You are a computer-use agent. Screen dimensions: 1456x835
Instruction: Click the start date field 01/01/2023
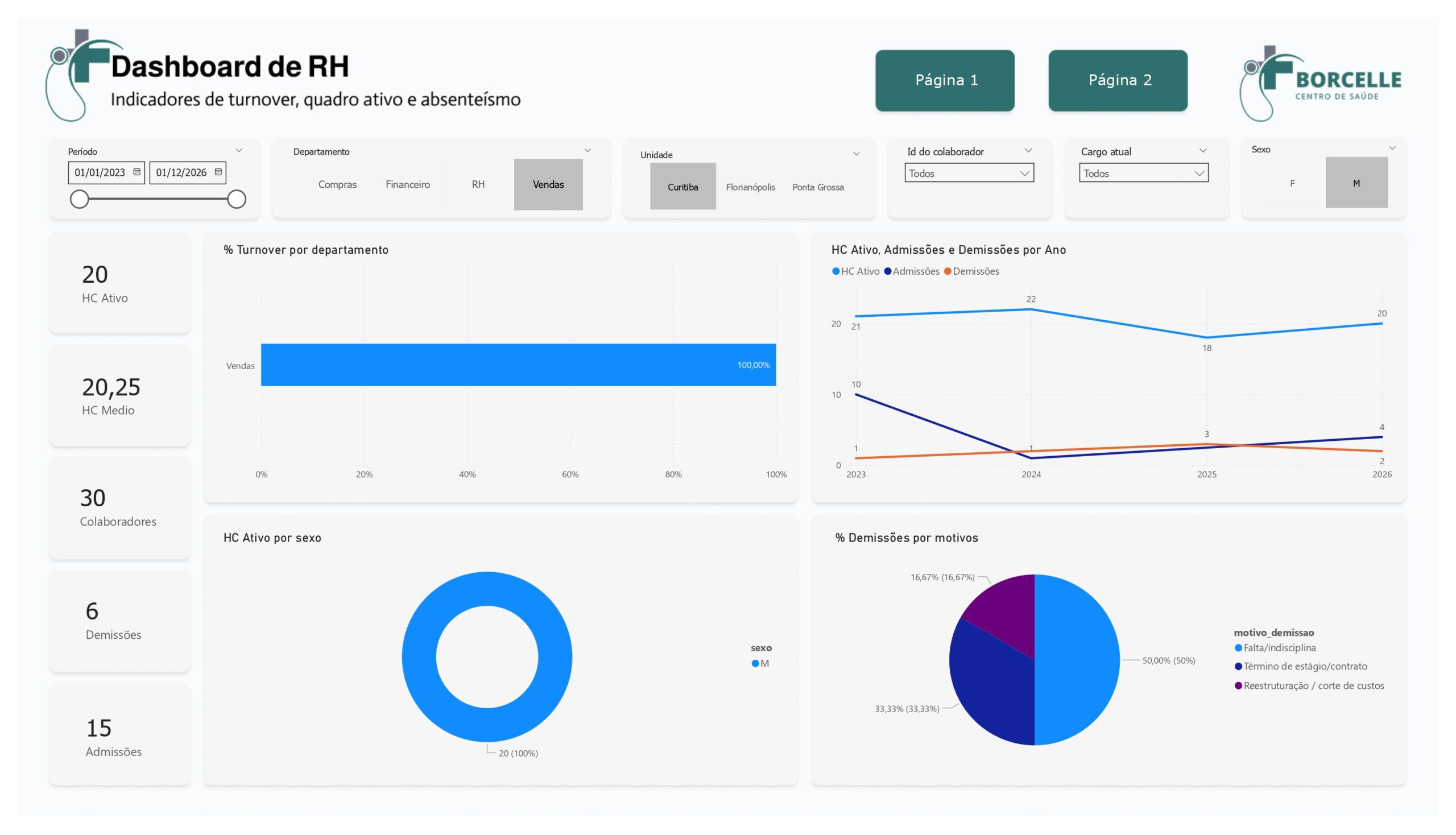pos(100,172)
